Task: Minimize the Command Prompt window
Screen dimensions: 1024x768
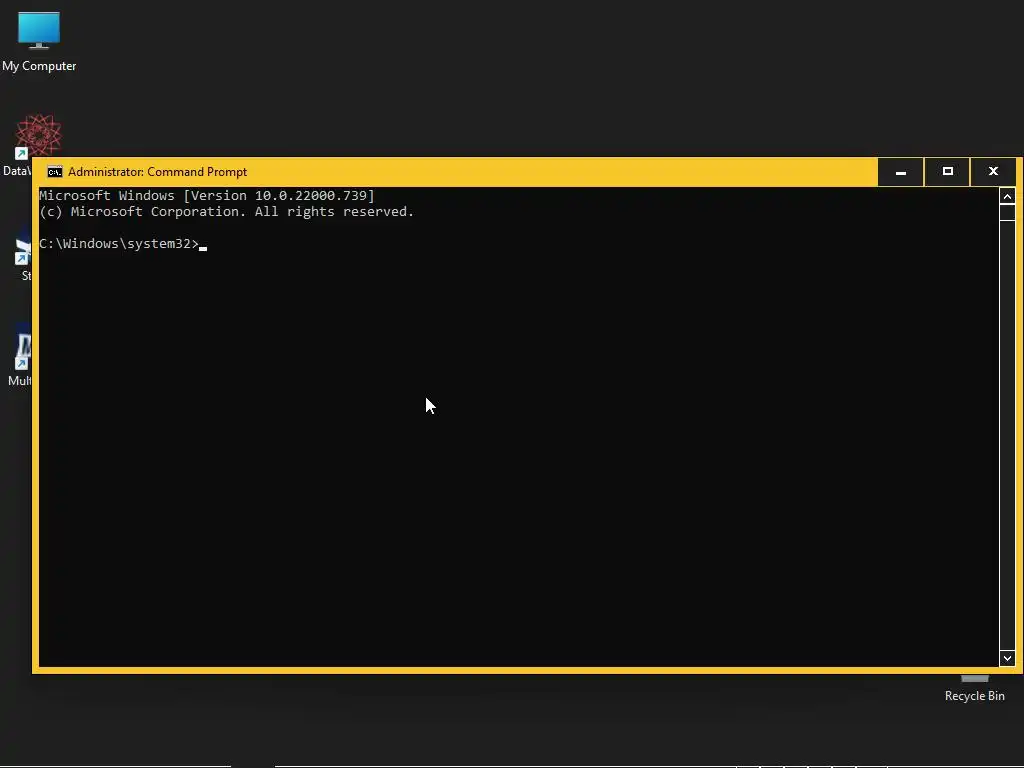Action: click(901, 172)
